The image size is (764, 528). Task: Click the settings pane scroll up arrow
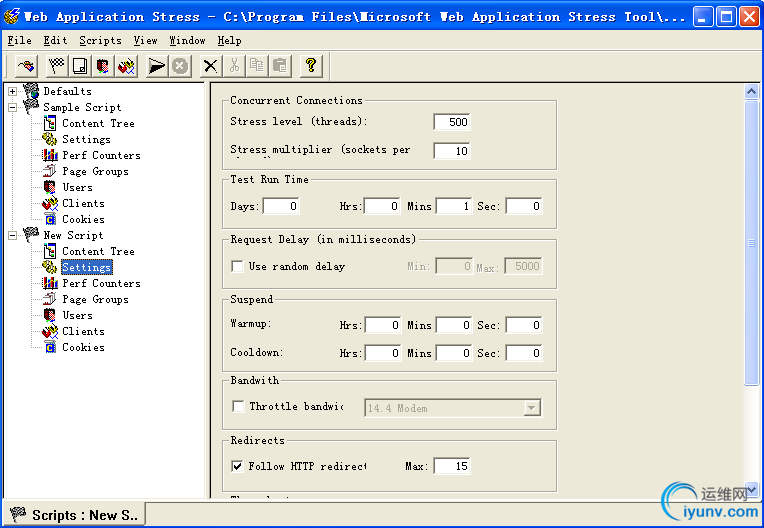tap(751, 92)
